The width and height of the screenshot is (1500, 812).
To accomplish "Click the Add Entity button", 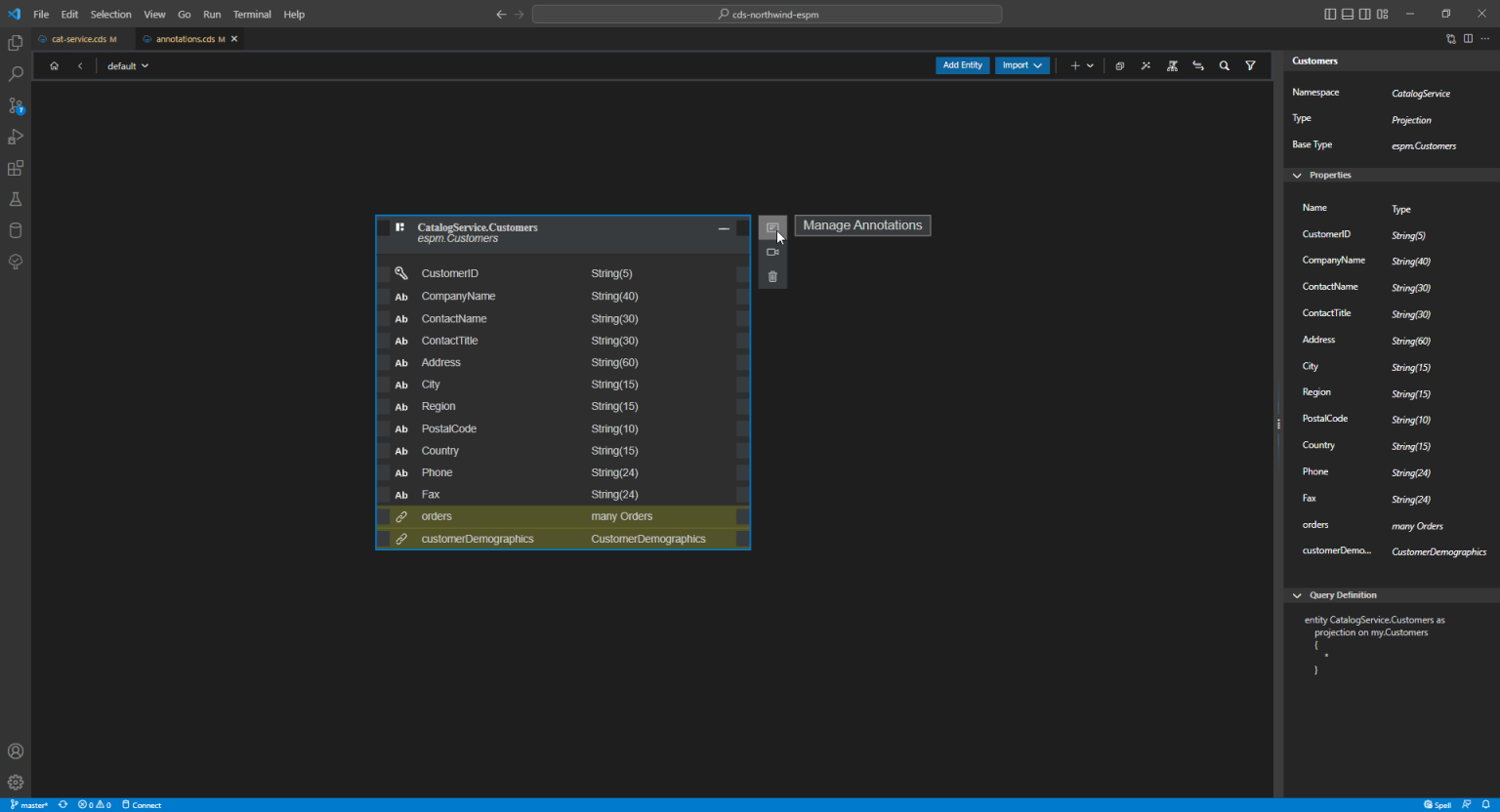I will tap(962, 65).
